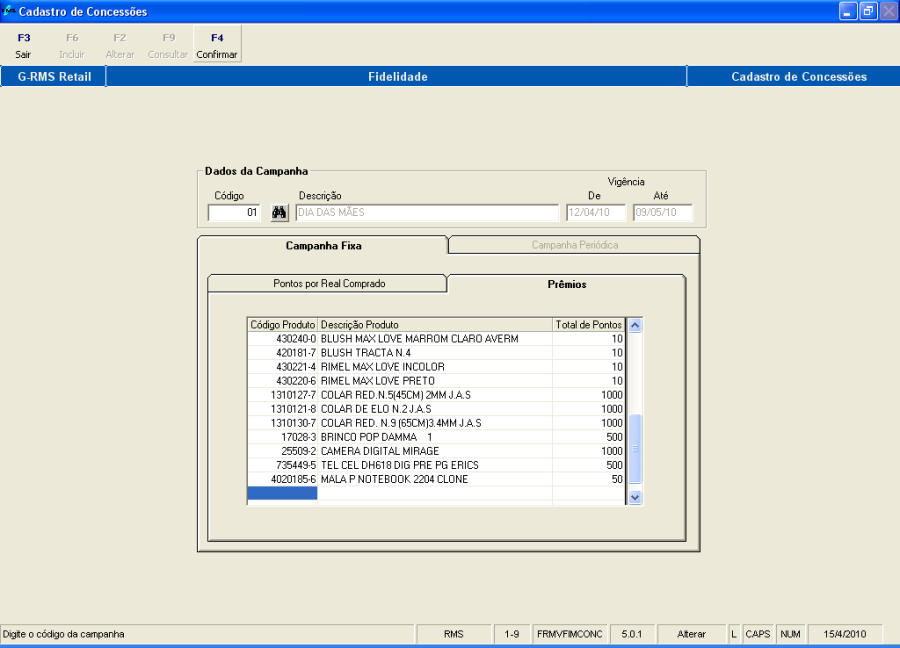Click the Descrição field DIA DAS MÃES
The width and height of the screenshot is (900, 648).
427,212
